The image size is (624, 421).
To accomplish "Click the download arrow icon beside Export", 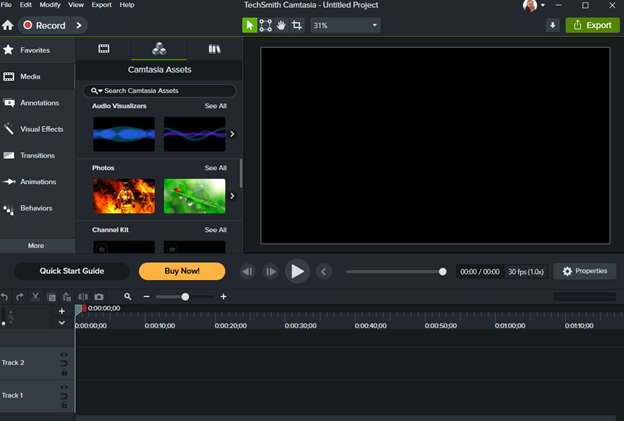I will click(x=553, y=25).
